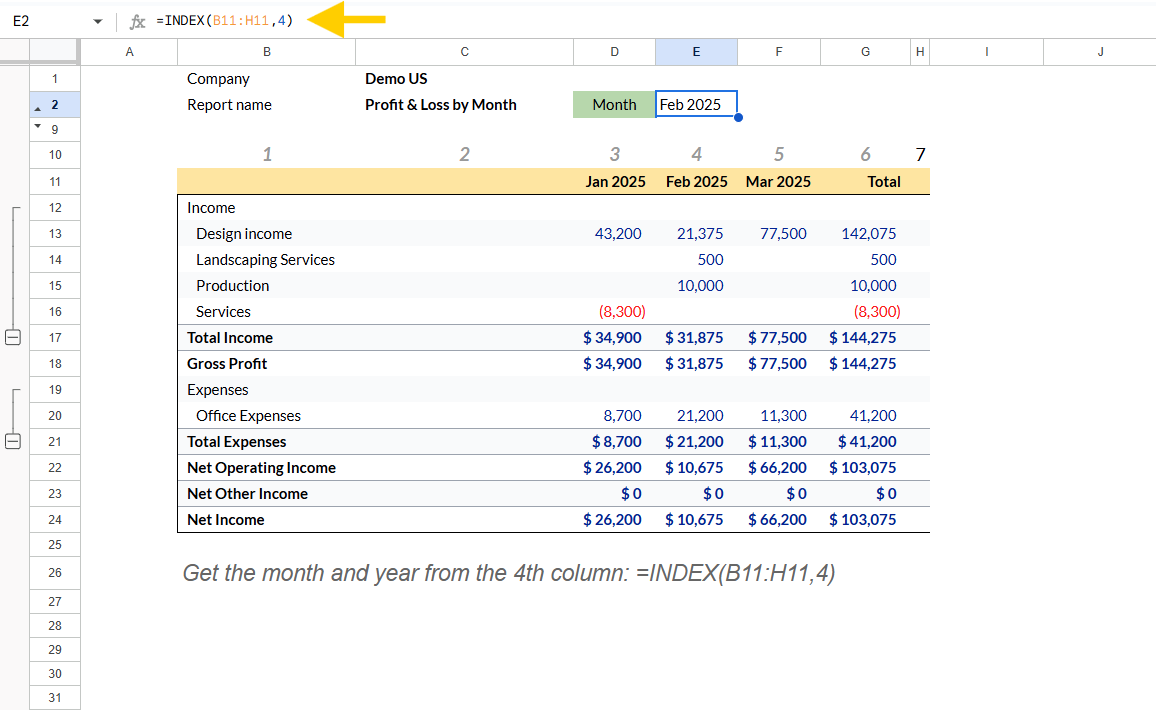
Task: Select row 11 header
Action: coord(55,181)
